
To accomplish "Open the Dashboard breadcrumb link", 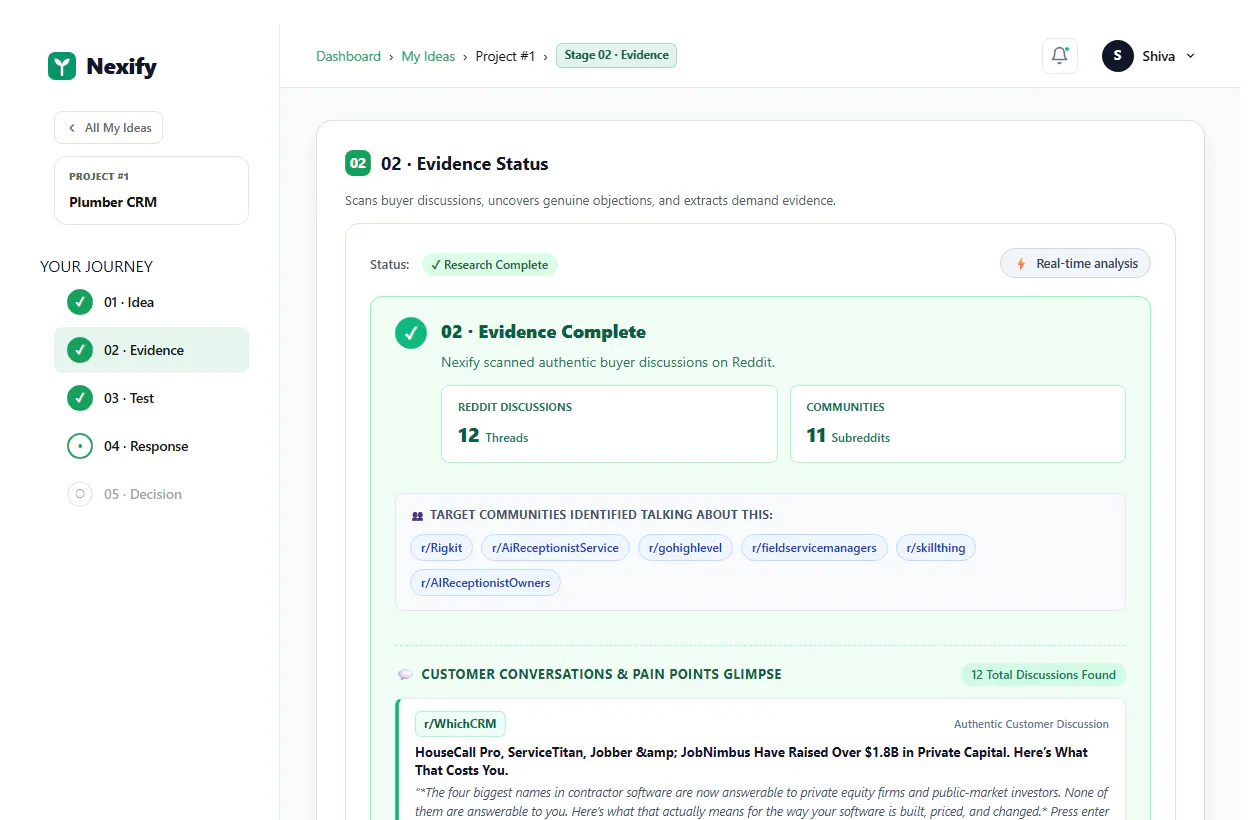I will point(348,56).
